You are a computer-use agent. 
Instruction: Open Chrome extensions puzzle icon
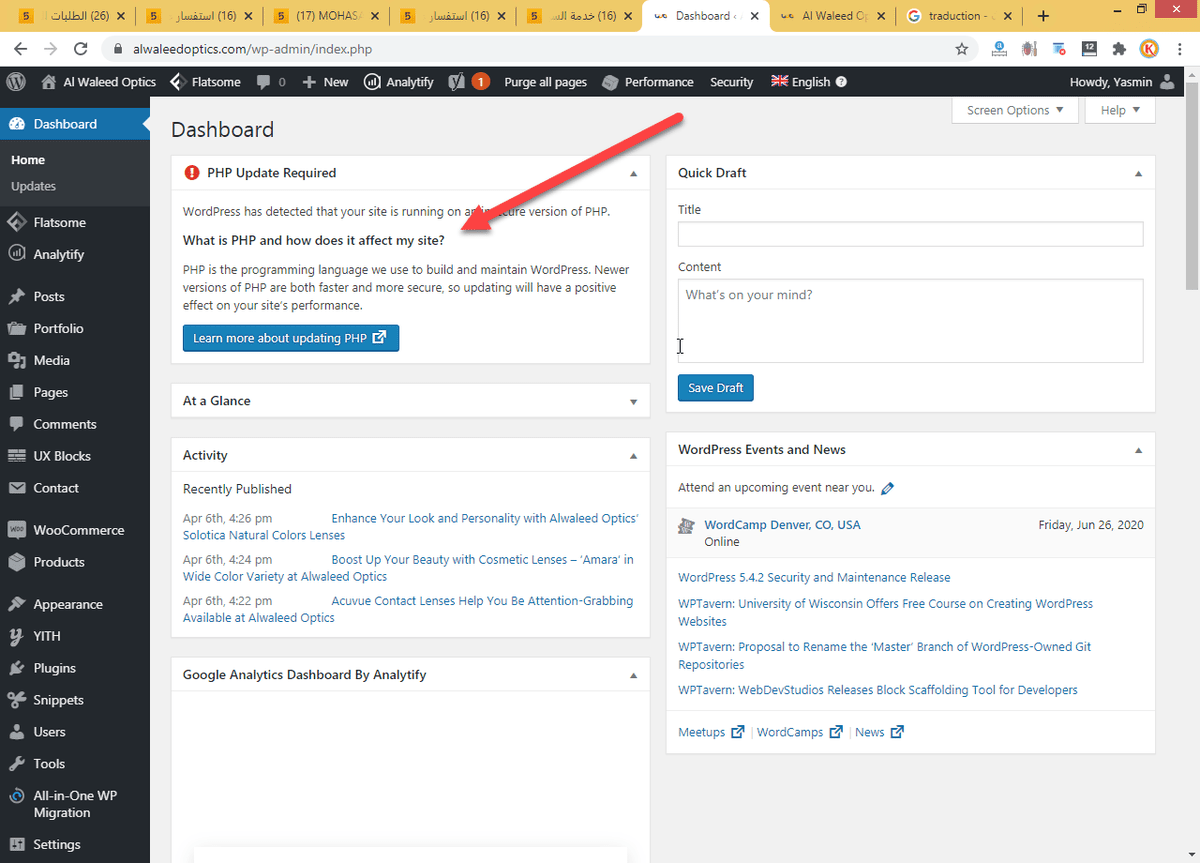pos(1119,48)
